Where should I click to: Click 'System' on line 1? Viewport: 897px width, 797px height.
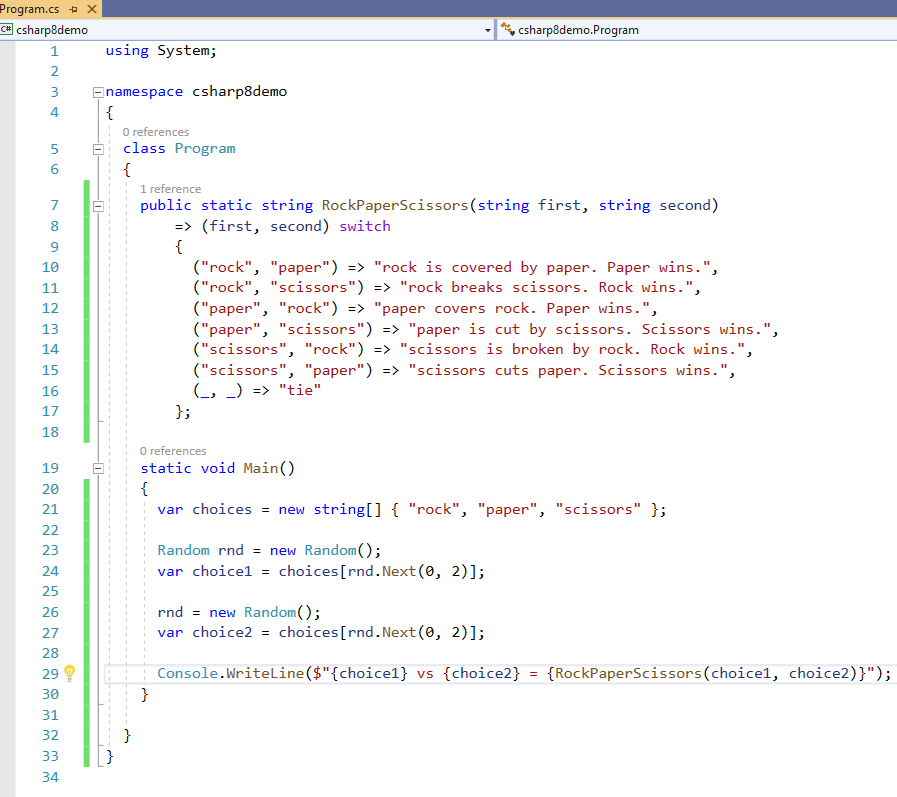(183, 50)
